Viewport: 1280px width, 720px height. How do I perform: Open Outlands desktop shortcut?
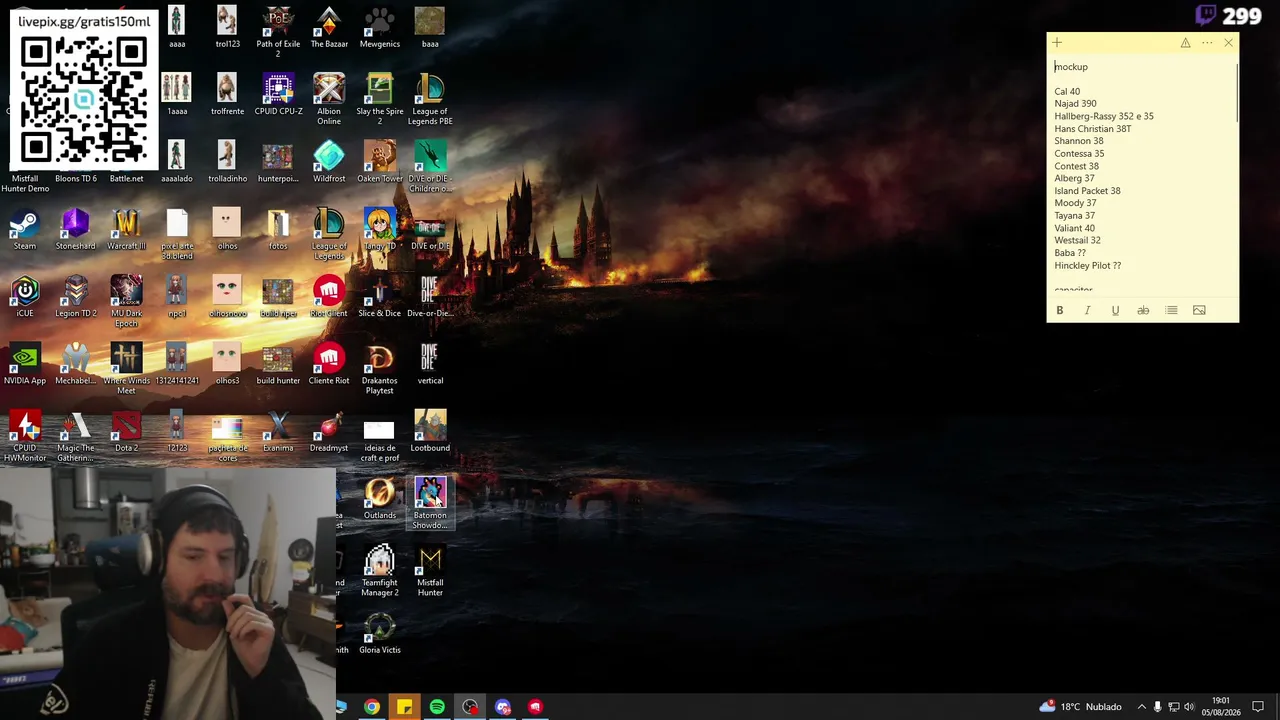379,497
